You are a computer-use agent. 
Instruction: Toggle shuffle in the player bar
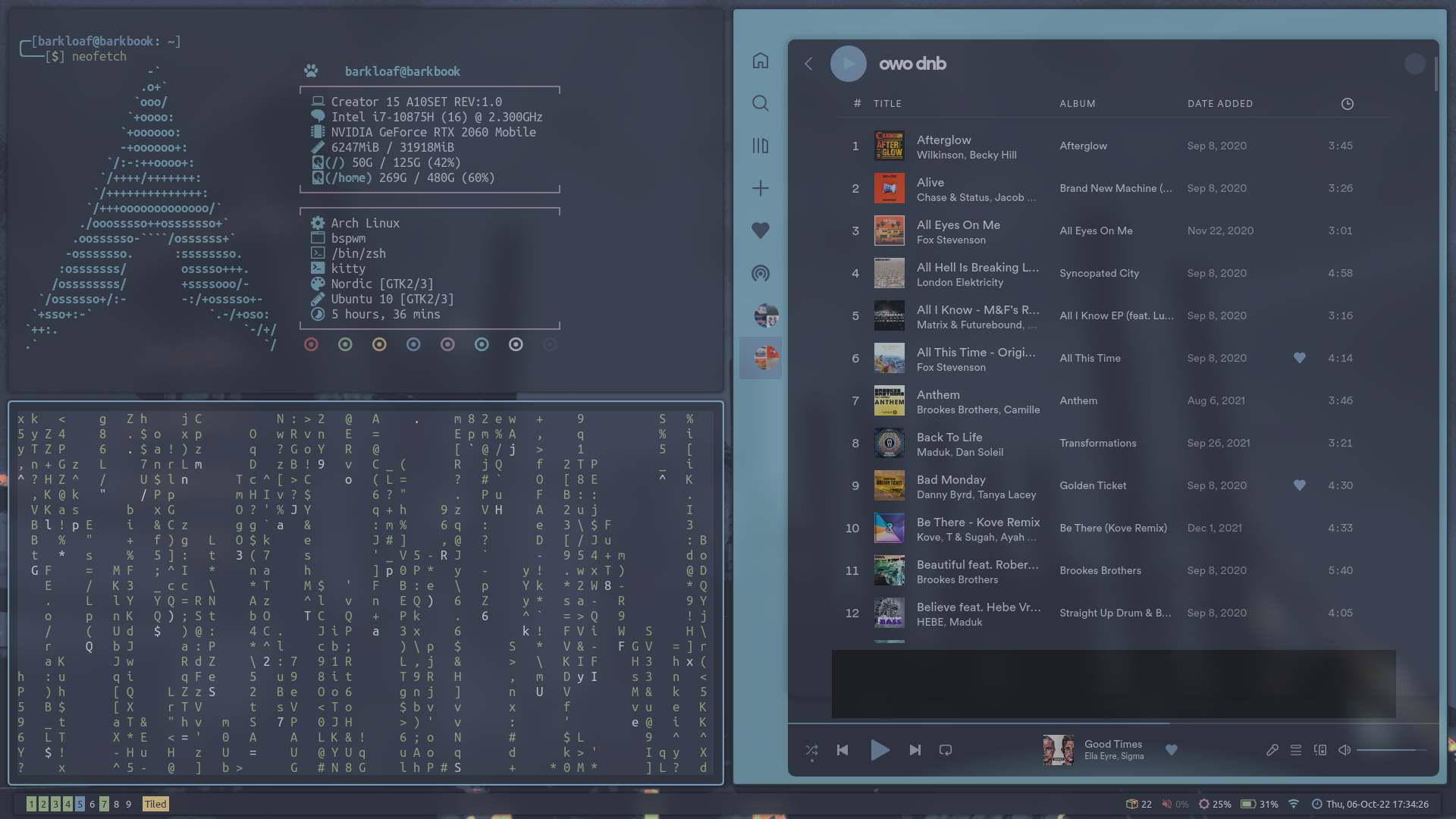coord(811,750)
